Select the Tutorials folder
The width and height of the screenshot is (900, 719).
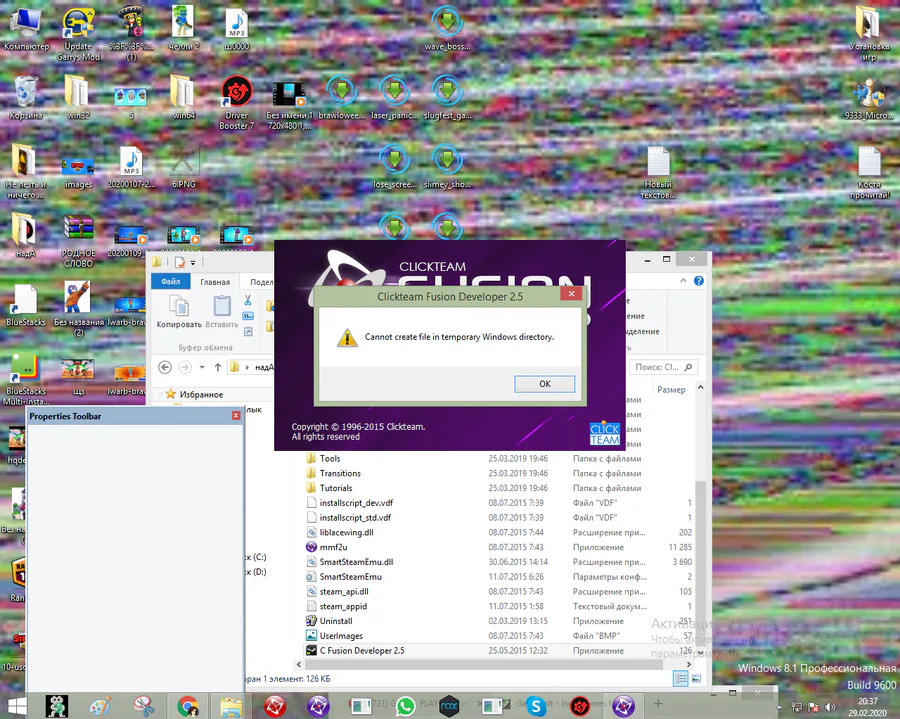(336, 488)
